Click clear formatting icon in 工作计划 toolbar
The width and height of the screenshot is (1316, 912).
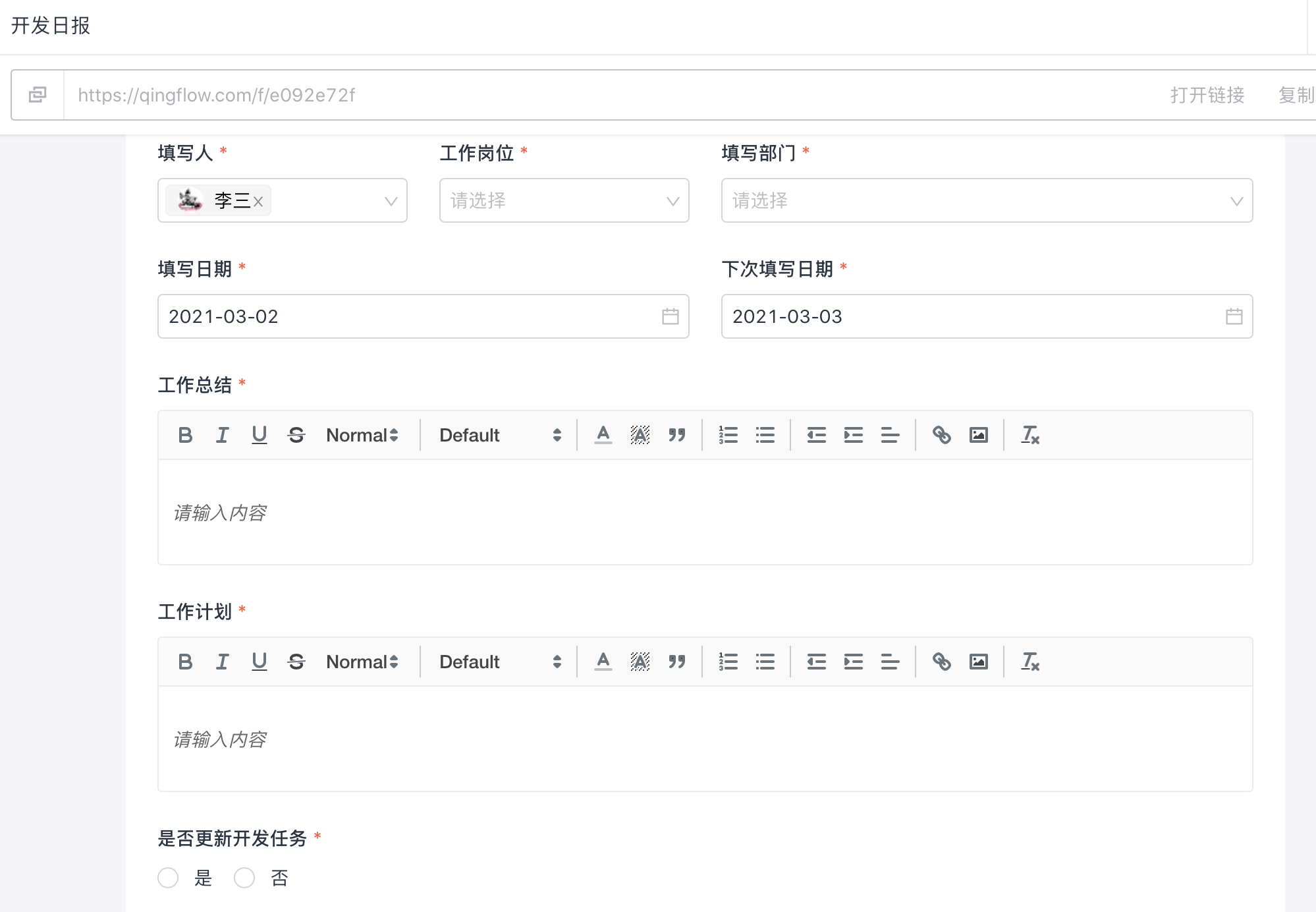click(1030, 662)
